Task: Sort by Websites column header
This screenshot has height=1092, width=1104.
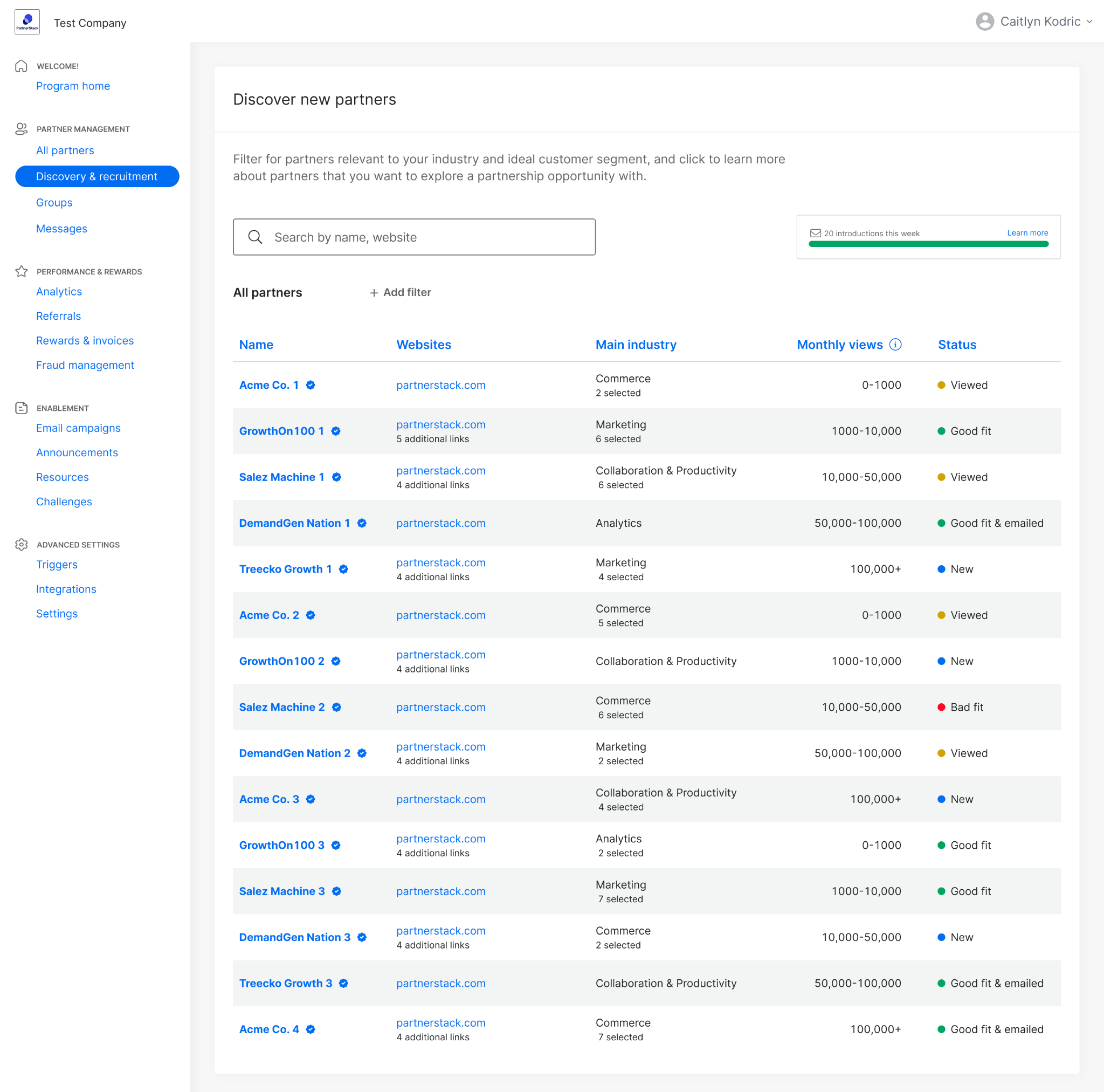Action: [x=424, y=345]
